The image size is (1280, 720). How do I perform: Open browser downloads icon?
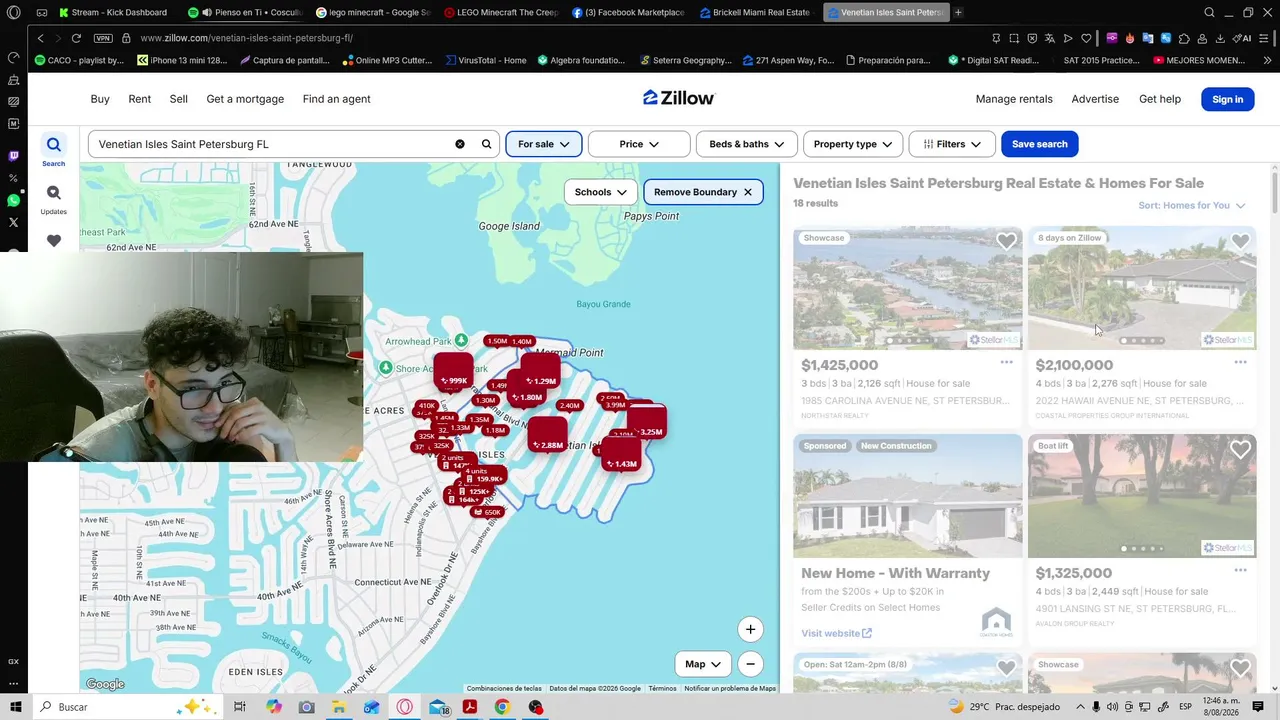[1220, 38]
